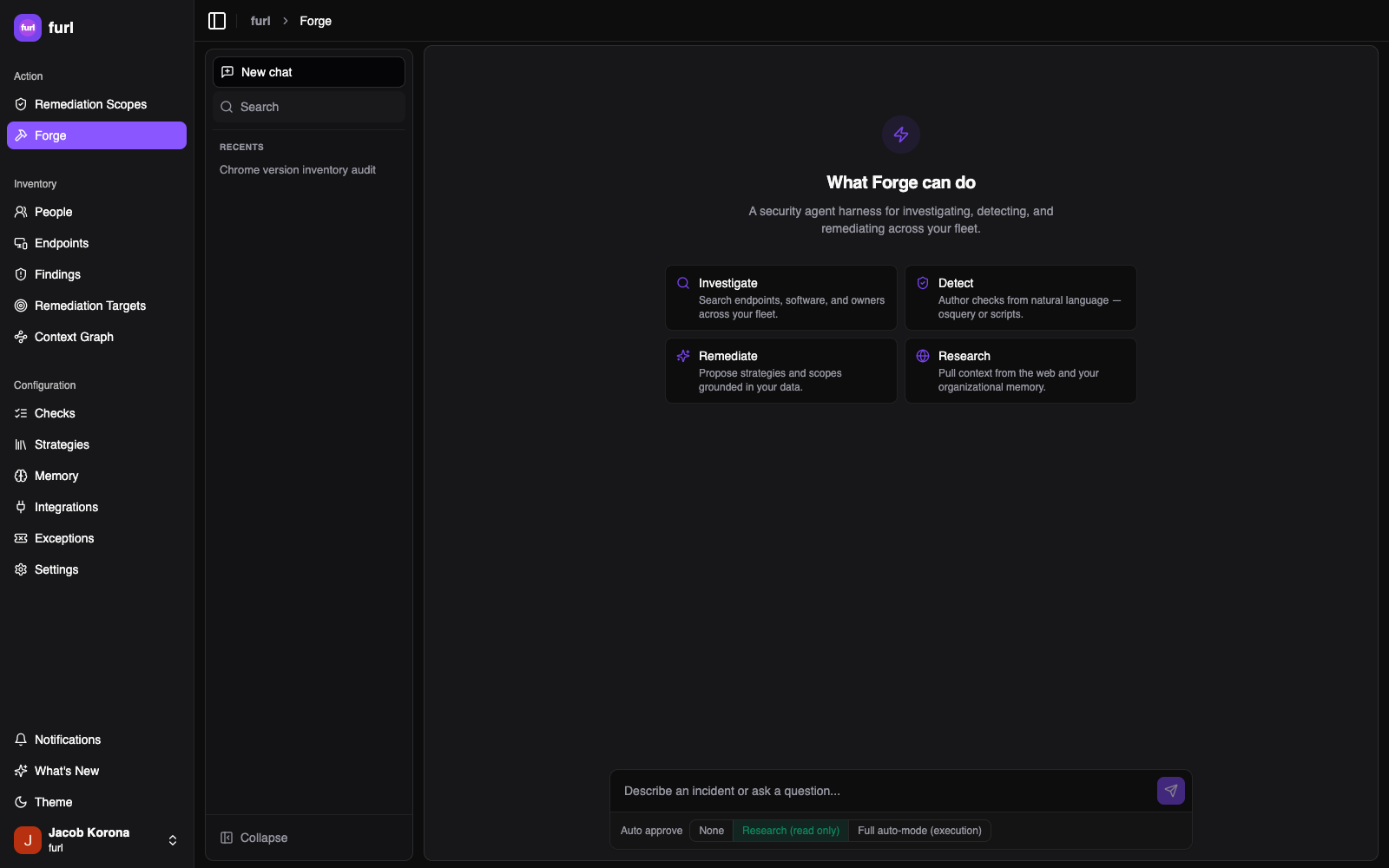The image size is (1389, 868).
Task: Go to the Endpoints page
Action: point(96,243)
